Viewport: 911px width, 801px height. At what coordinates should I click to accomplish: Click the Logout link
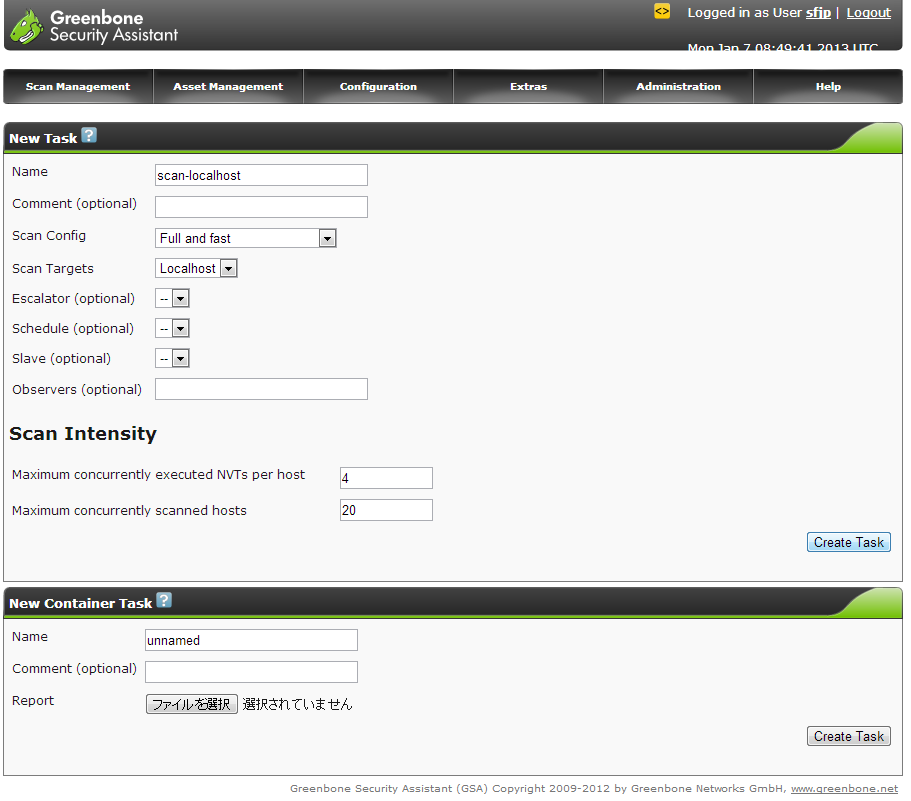pyautogui.click(x=868, y=13)
